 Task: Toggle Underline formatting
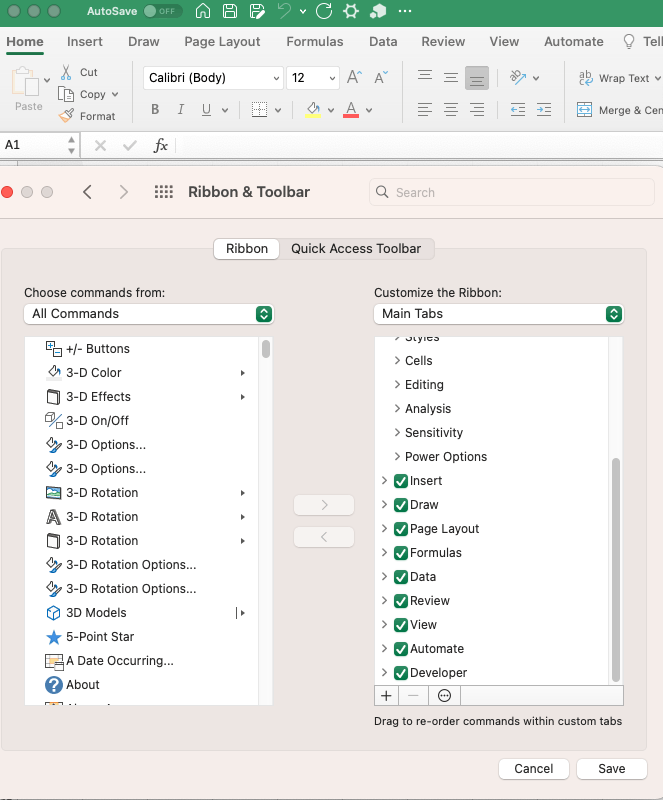206,109
